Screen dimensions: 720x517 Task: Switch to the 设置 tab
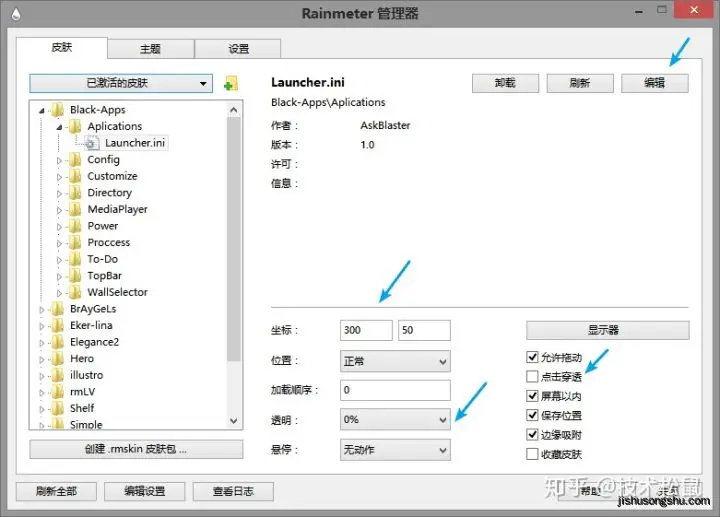click(x=238, y=49)
